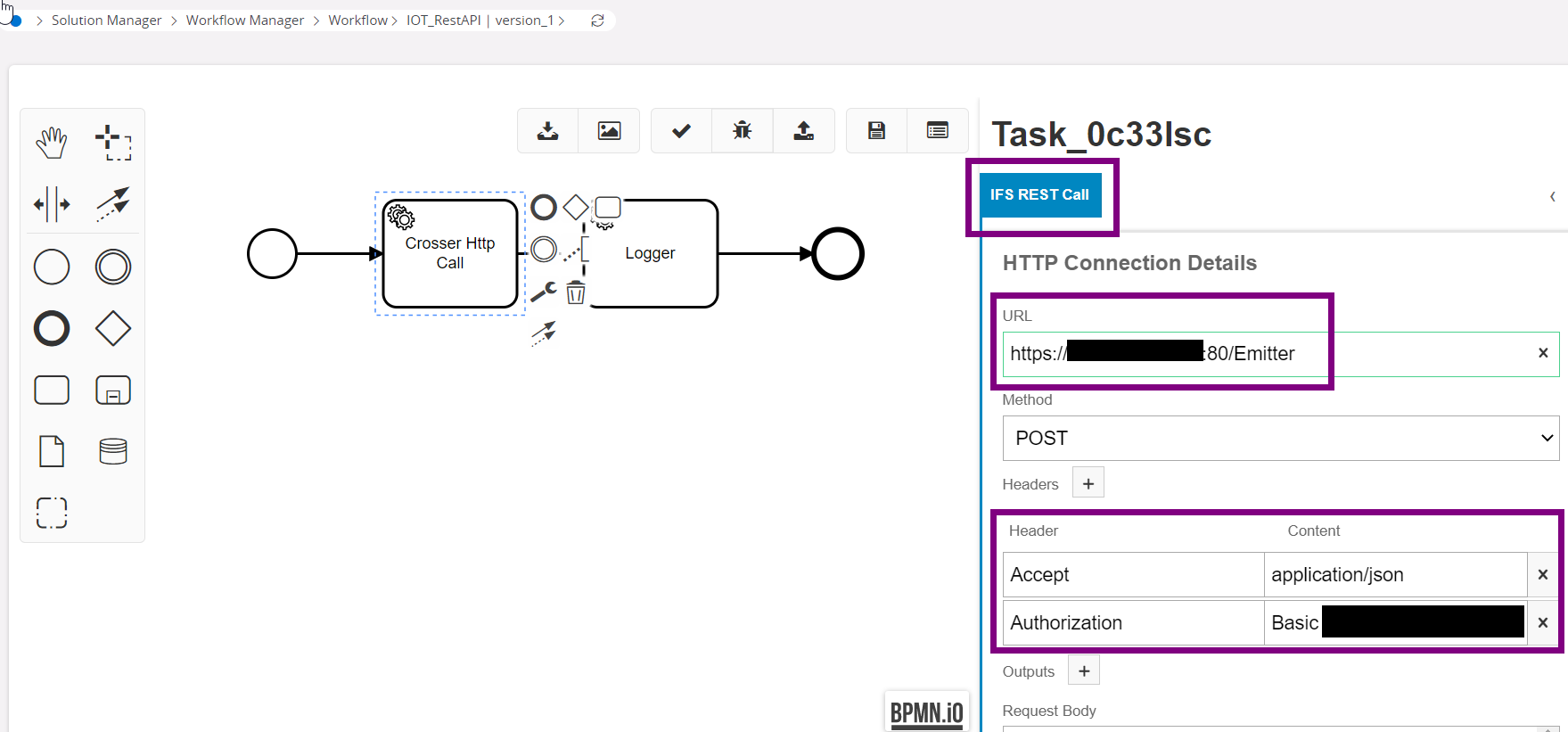
Task: Activate the hand tool in palette
Action: 52,143
